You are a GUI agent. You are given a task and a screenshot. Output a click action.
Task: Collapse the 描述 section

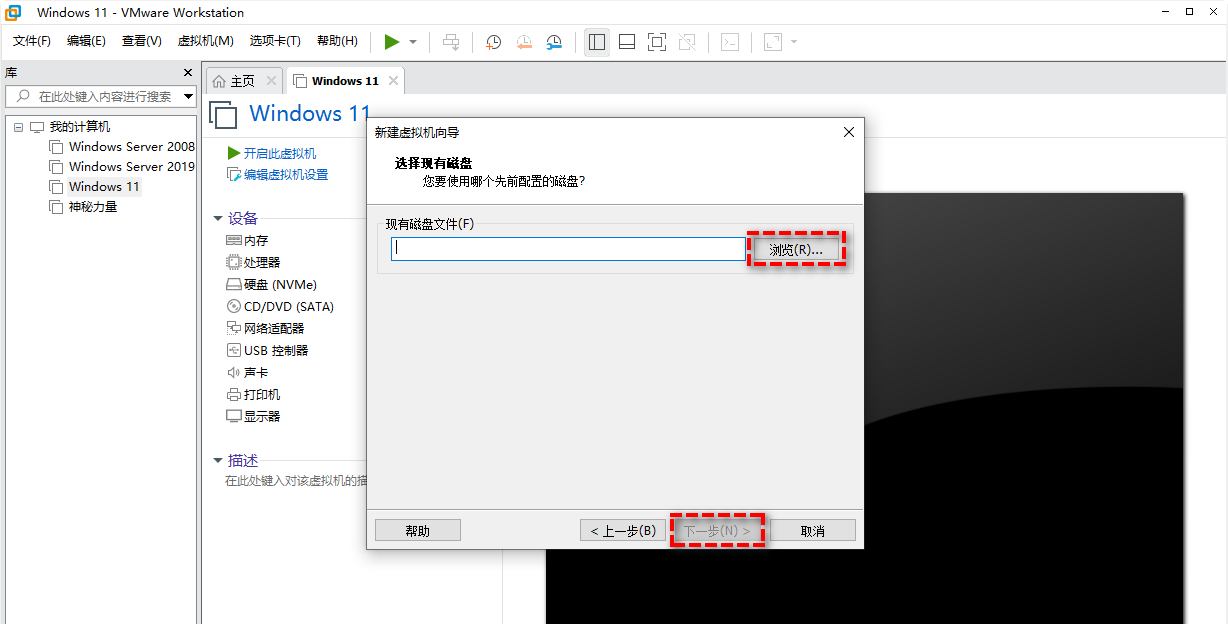[219, 460]
